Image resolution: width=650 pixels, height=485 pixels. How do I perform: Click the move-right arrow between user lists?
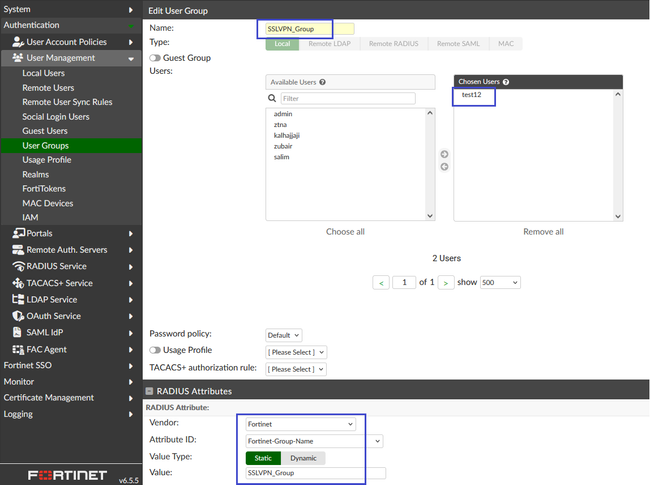click(x=444, y=154)
